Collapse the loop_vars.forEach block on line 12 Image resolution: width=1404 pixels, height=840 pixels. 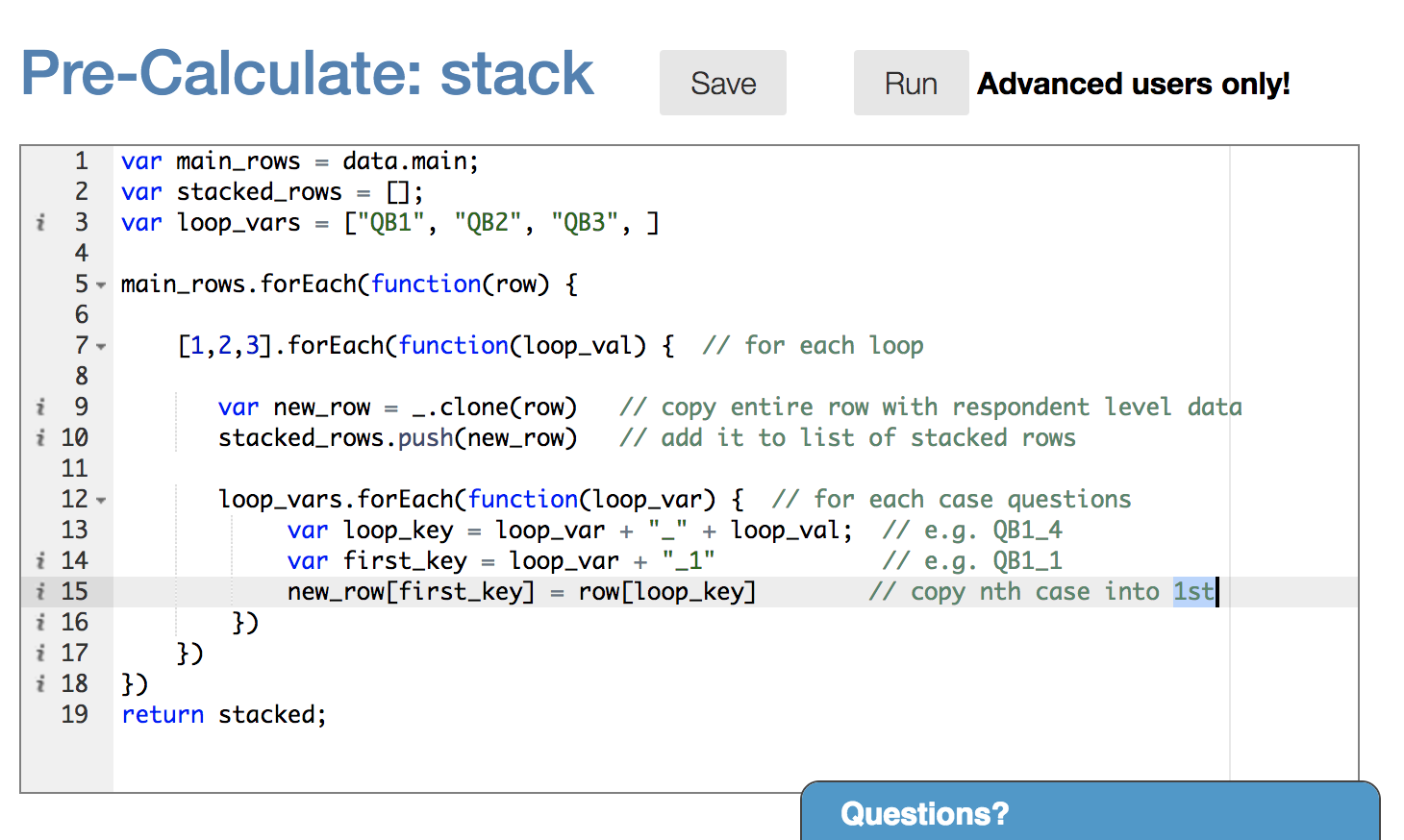click(x=101, y=501)
